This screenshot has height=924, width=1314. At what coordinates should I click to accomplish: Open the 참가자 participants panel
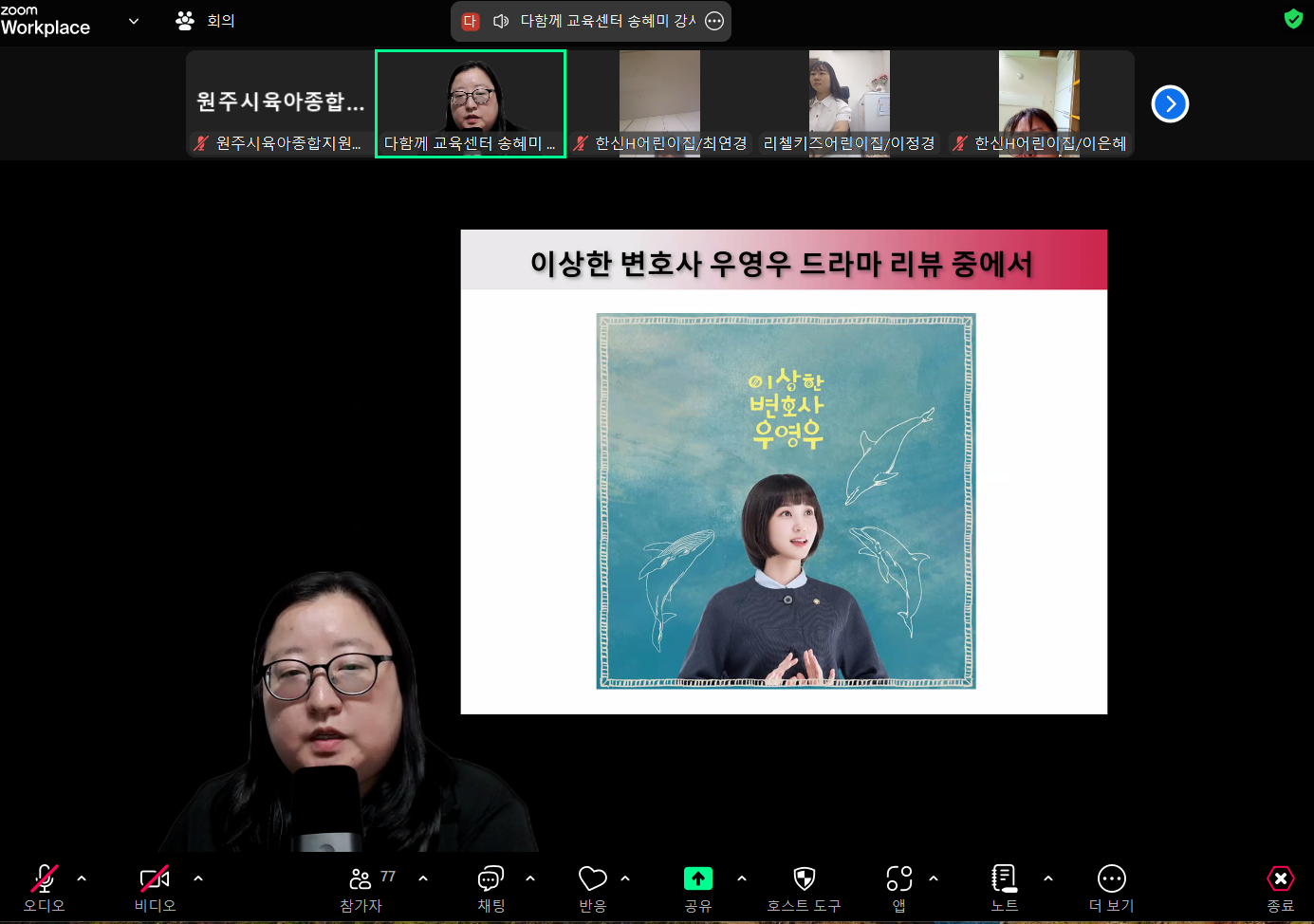361,888
